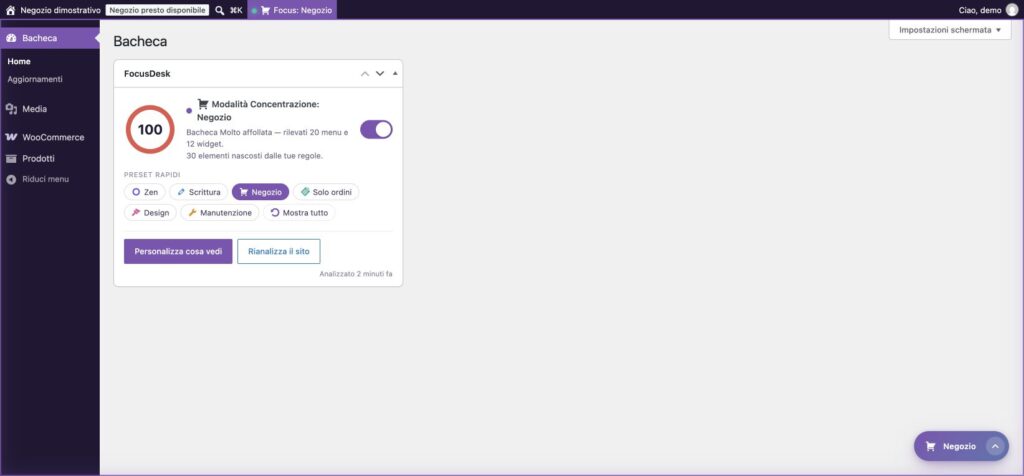Image resolution: width=1024 pixels, height=476 pixels.
Task: Click the 100 clutter score circle
Action: pyautogui.click(x=150, y=129)
